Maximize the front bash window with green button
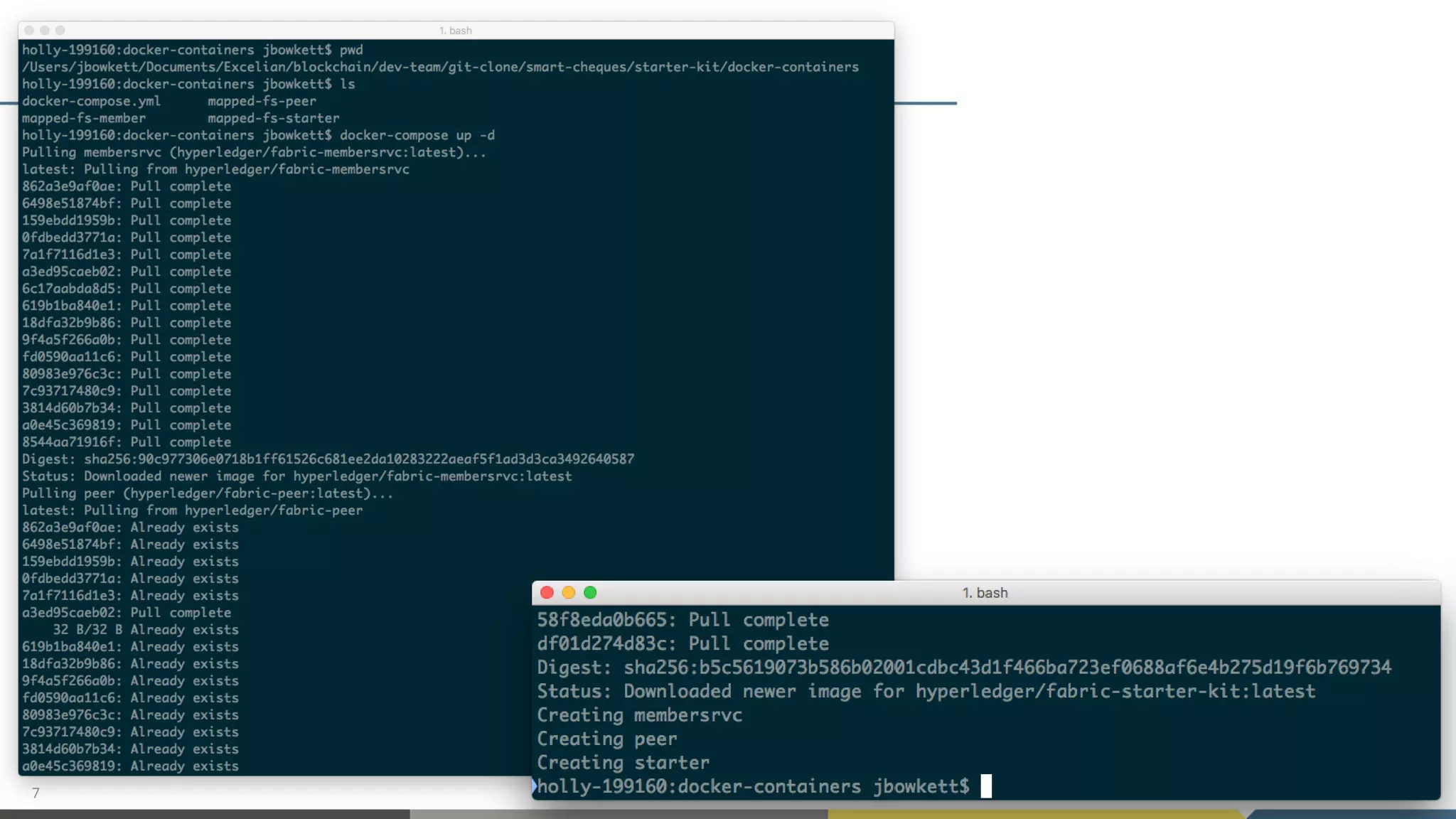 pyautogui.click(x=590, y=592)
